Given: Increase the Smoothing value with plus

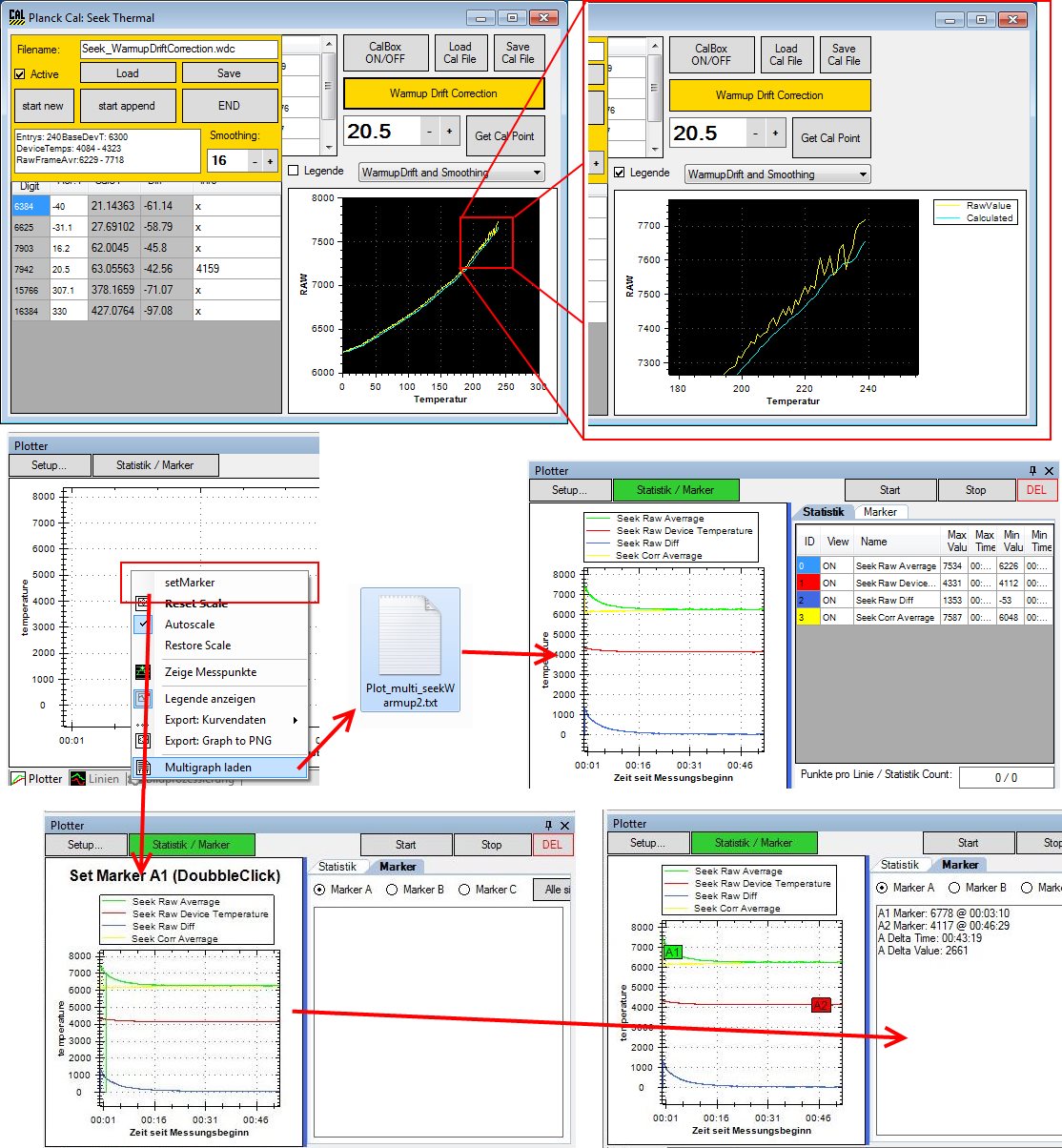Looking at the screenshot, I should pos(271,161).
